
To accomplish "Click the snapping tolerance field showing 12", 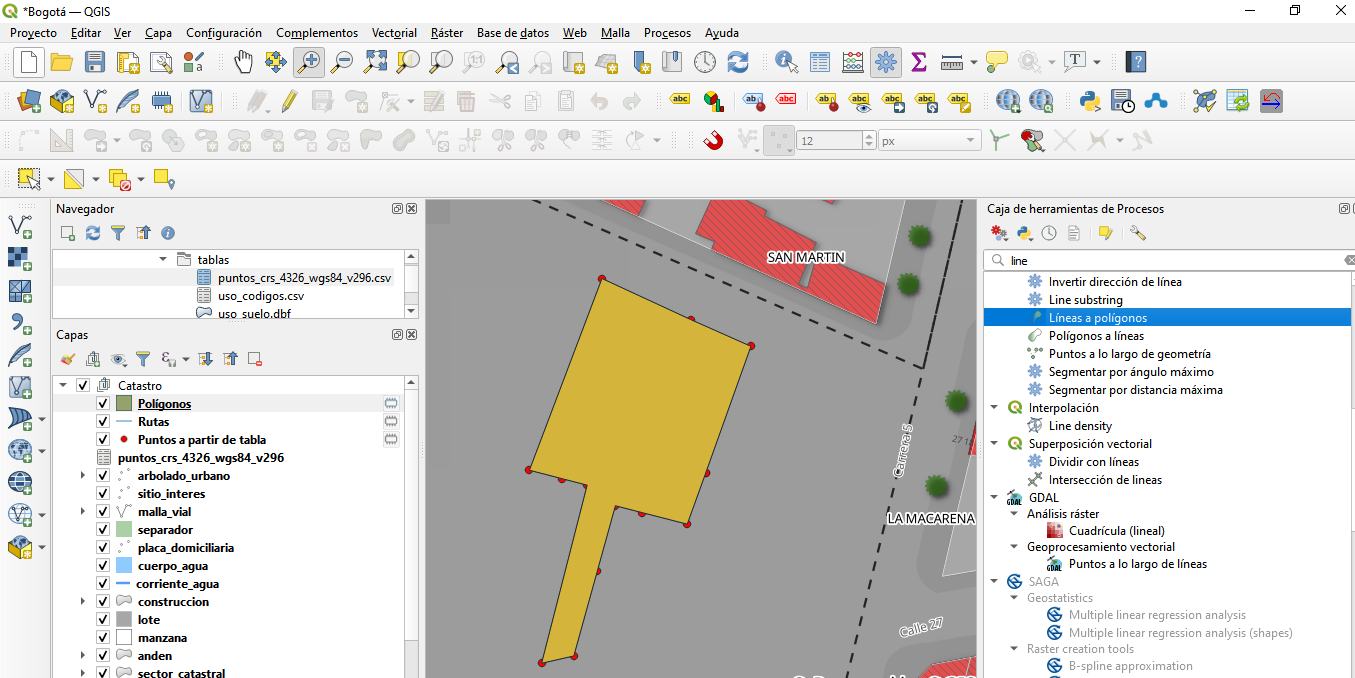I will (x=830, y=141).
